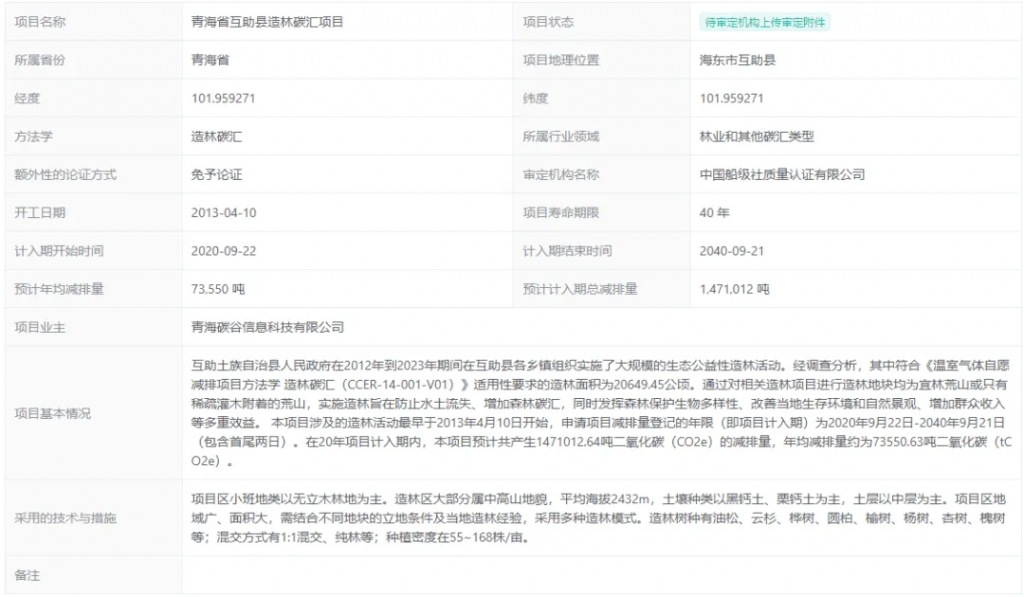Select the 方法学 value 造林碳汇

coord(217,137)
